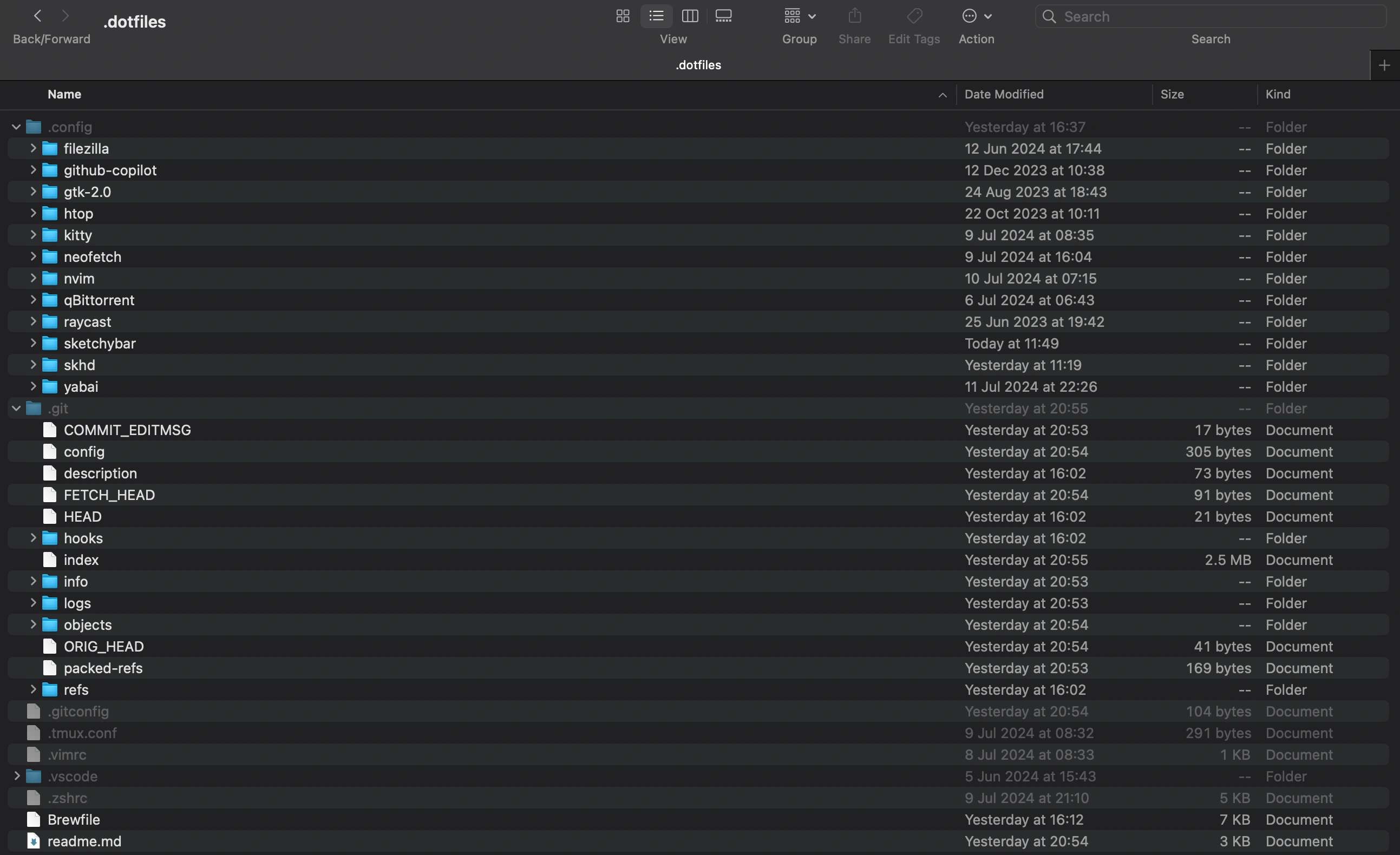Sort by the Size column header
The width and height of the screenshot is (1400, 855).
[1172, 94]
